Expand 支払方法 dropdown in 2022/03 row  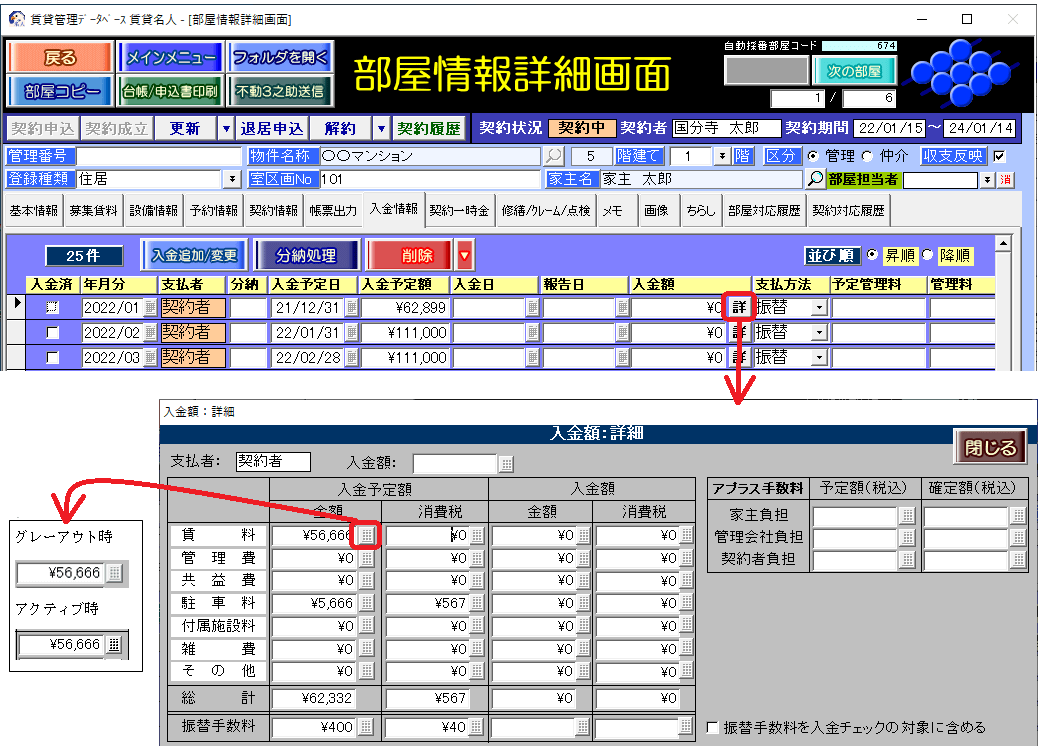coord(819,357)
